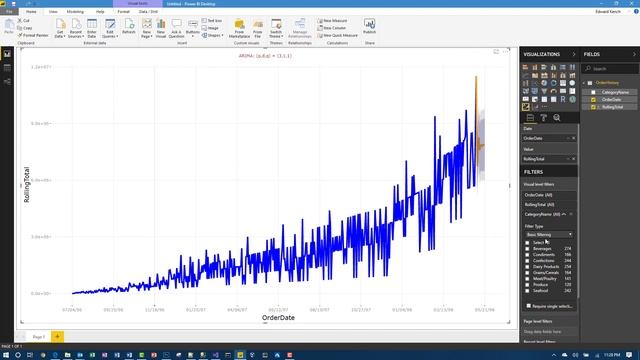The image size is (640, 360).
Task: Import custom visual From Marketplace
Action: [x=239, y=28]
